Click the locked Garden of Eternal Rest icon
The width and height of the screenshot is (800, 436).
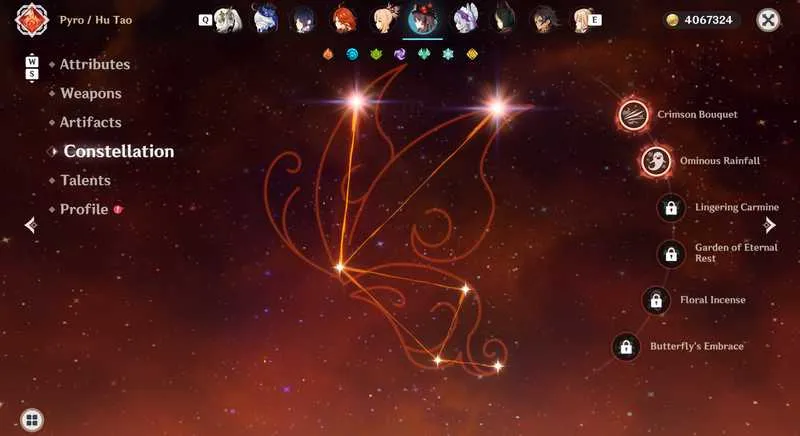click(x=671, y=253)
